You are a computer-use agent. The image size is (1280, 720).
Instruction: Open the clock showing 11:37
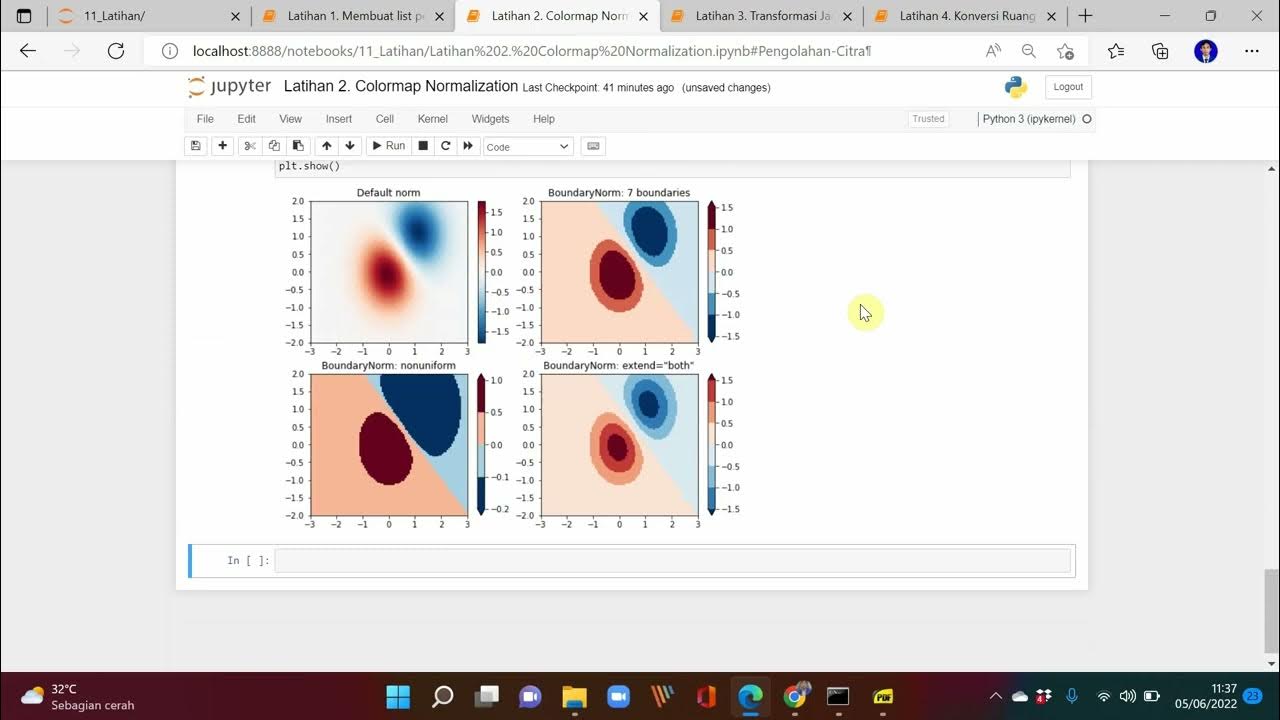[1206, 696]
